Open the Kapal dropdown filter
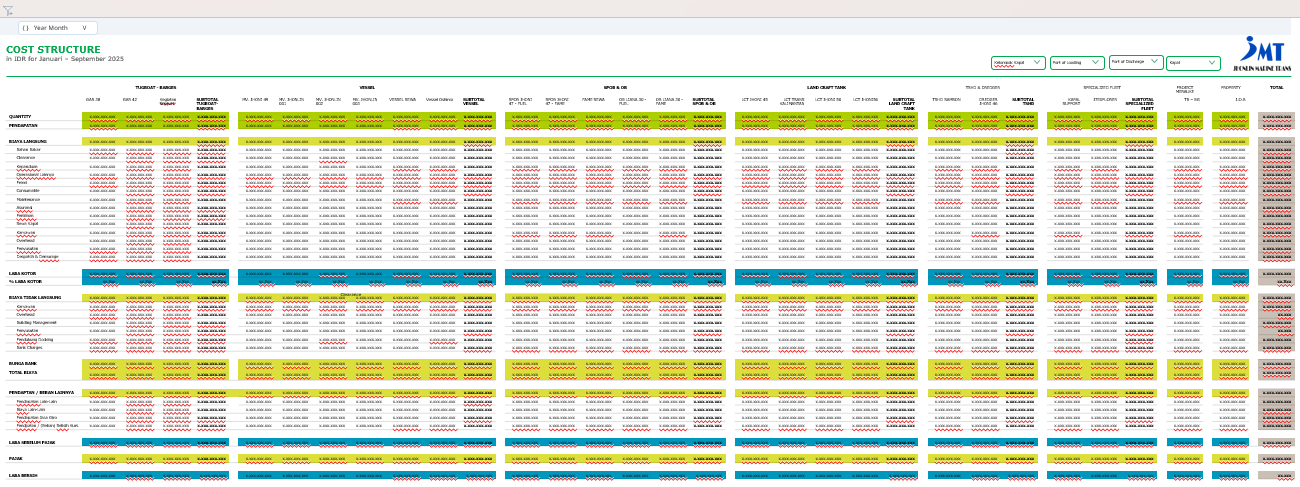This screenshot has height=487, width=1300. pos(1194,62)
